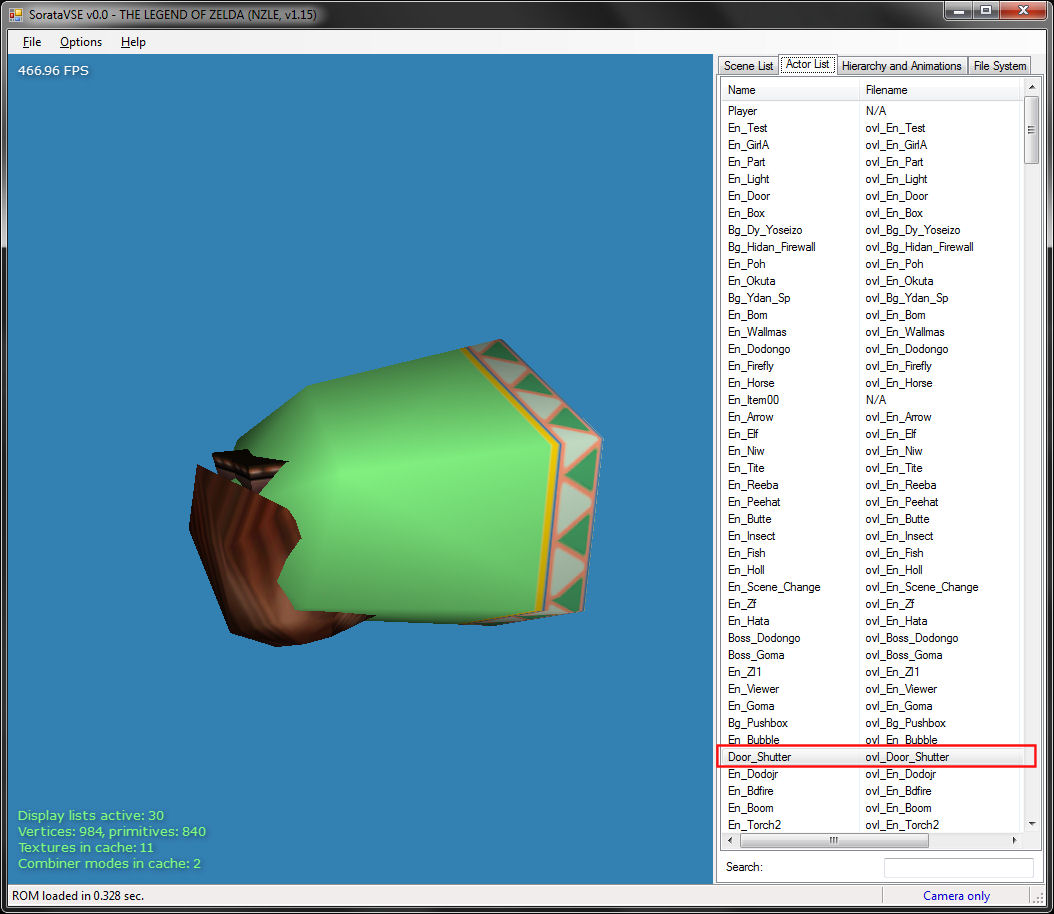Select the En_Butte actor row
Viewport: 1054px width, 914px height.
pyautogui.click(x=873, y=520)
